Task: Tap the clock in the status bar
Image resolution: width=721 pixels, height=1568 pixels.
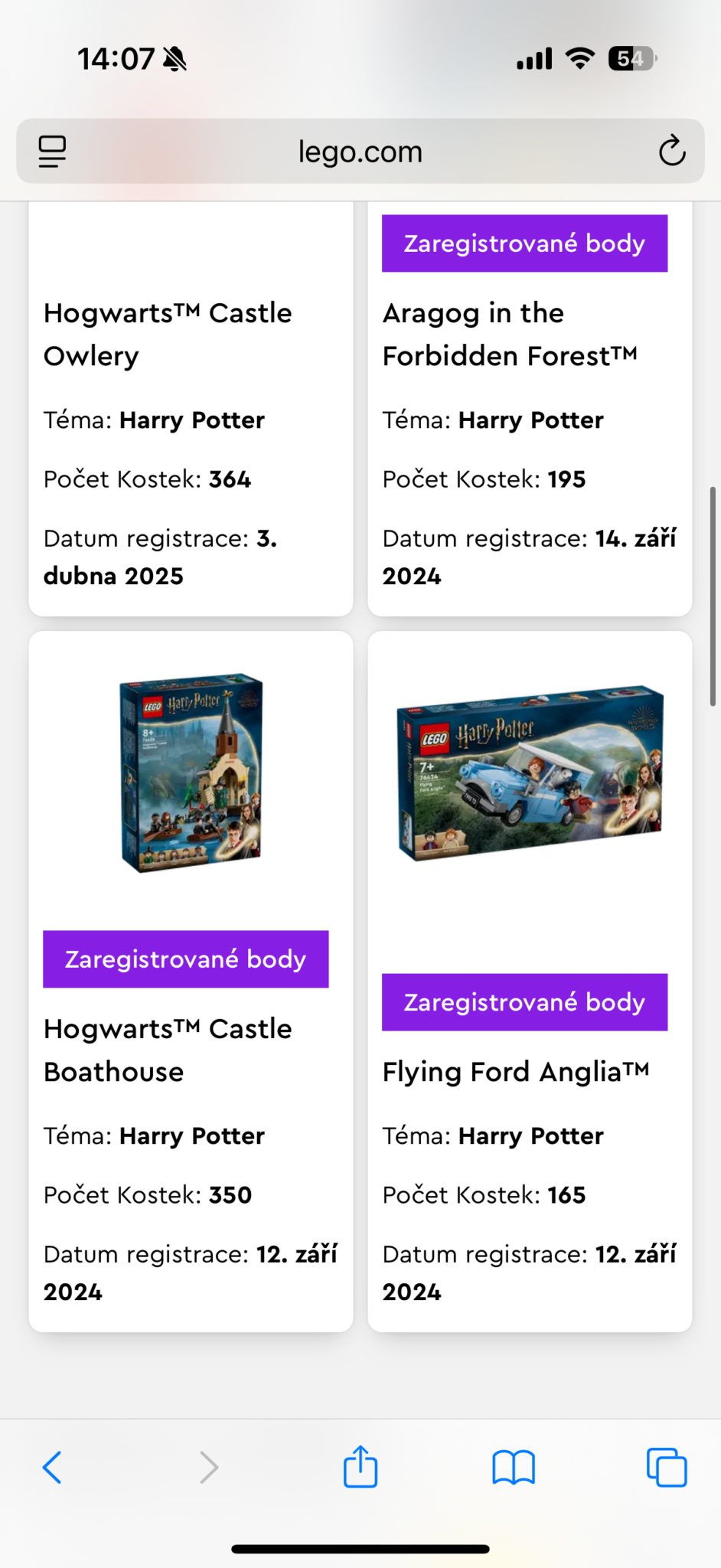Action: point(115,57)
